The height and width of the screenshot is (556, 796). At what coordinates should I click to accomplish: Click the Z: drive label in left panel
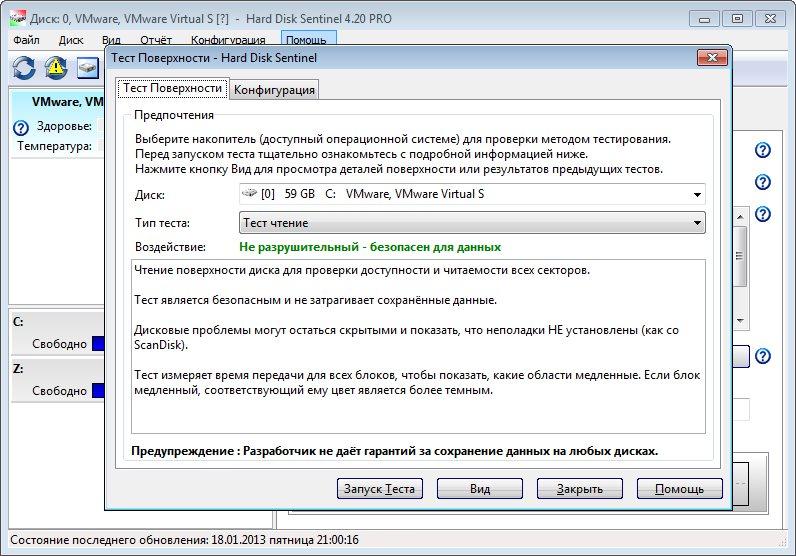point(18,369)
